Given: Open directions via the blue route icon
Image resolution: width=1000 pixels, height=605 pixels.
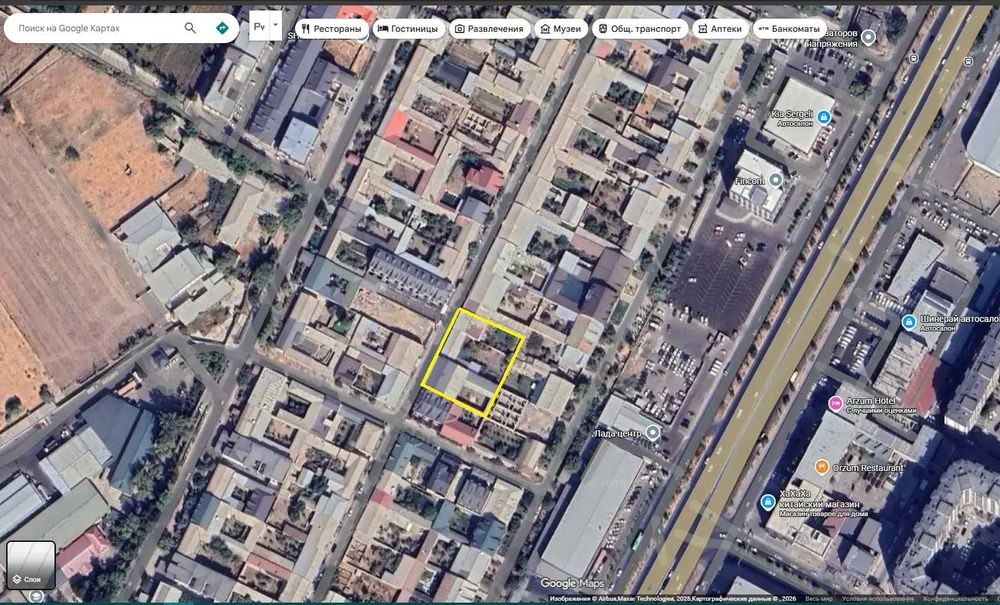Looking at the screenshot, I should tap(222, 28).
